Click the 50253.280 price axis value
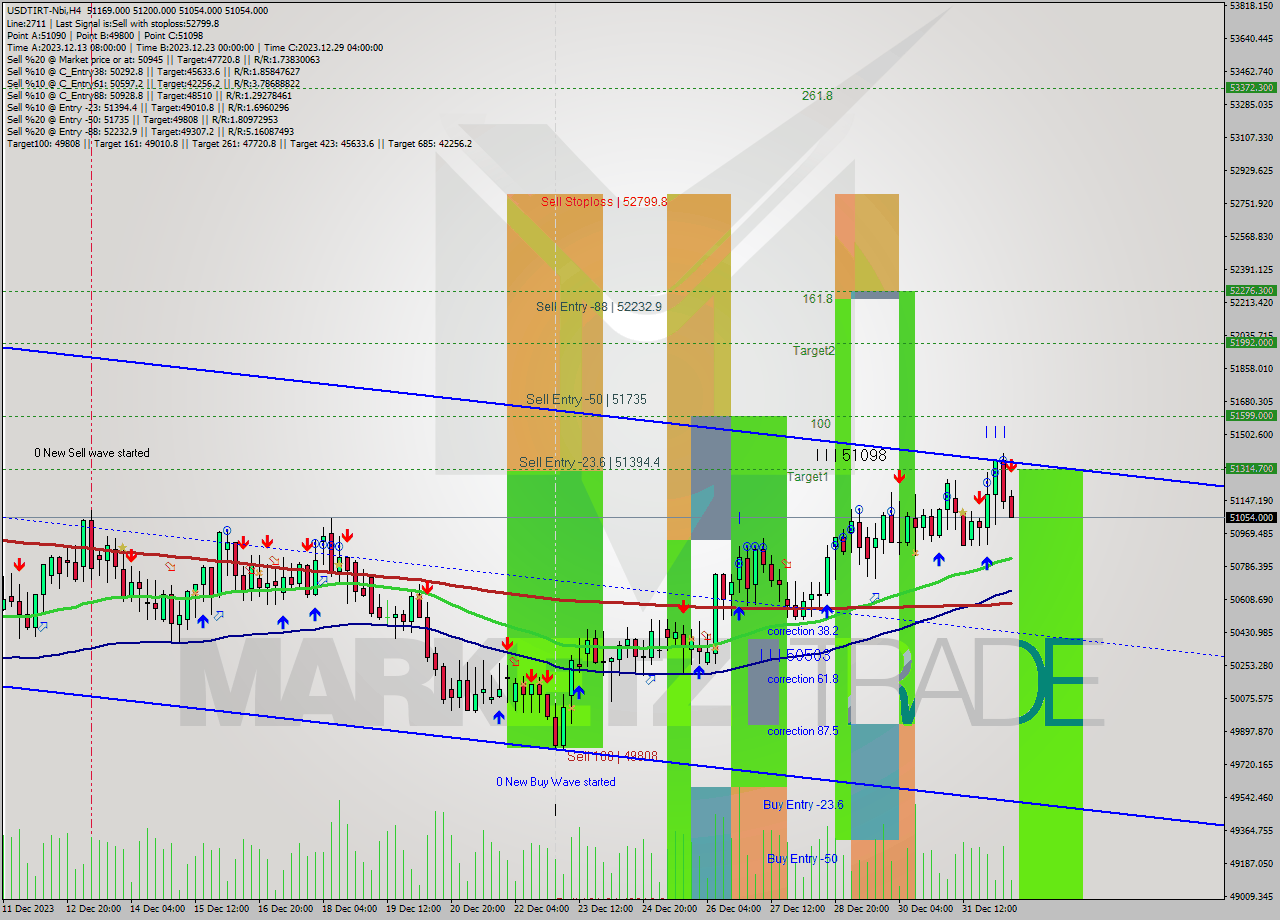 tap(1250, 665)
